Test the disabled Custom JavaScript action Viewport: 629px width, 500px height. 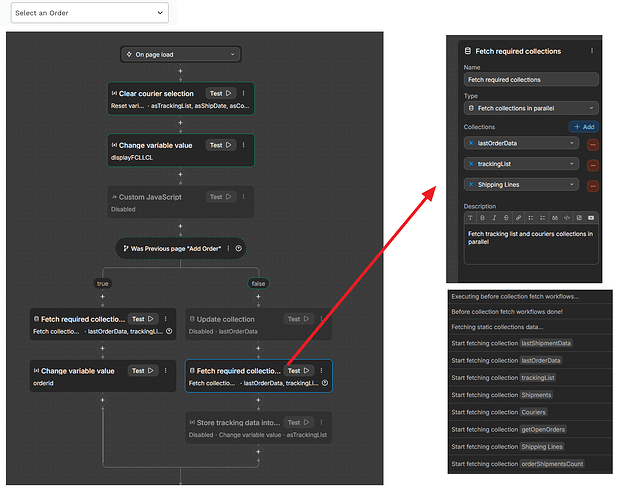(221, 197)
